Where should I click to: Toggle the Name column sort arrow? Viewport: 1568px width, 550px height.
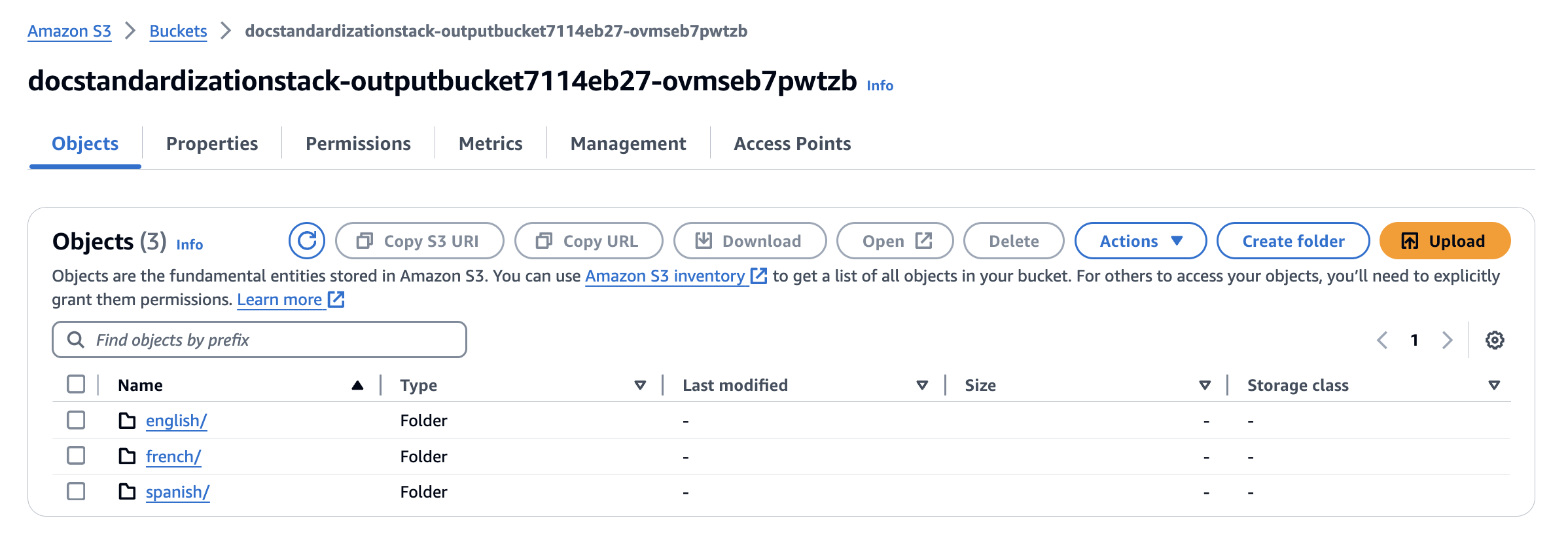pyautogui.click(x=356, y=385)
